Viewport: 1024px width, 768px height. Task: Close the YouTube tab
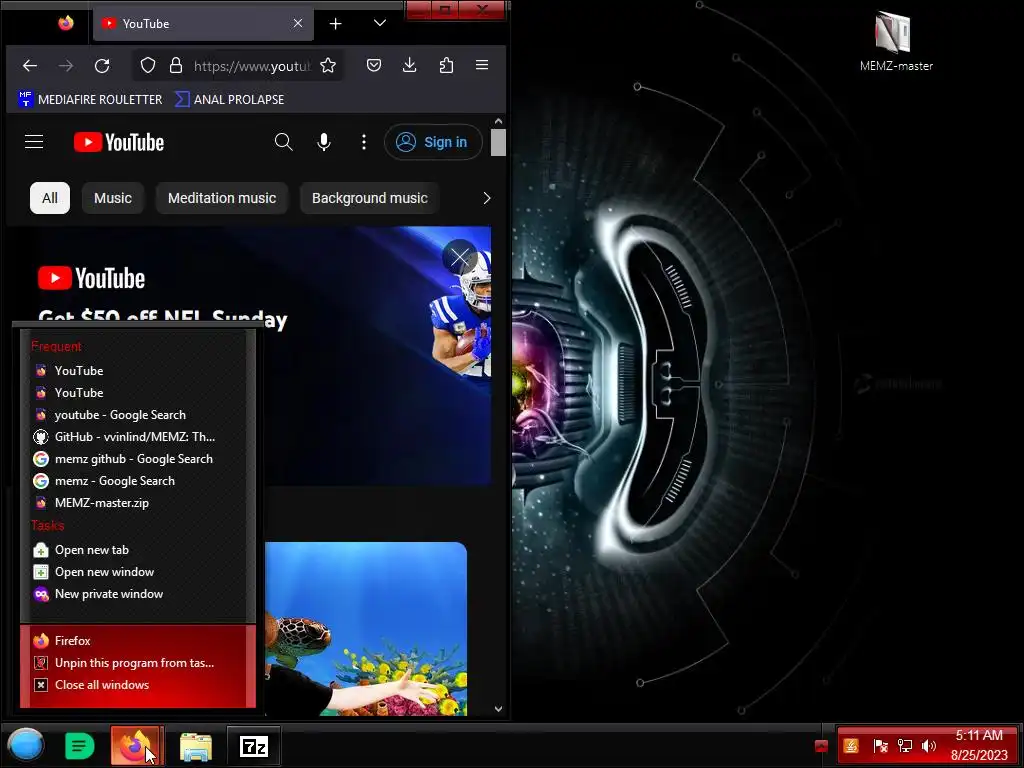pyautogui.click(x=298, y=24)
